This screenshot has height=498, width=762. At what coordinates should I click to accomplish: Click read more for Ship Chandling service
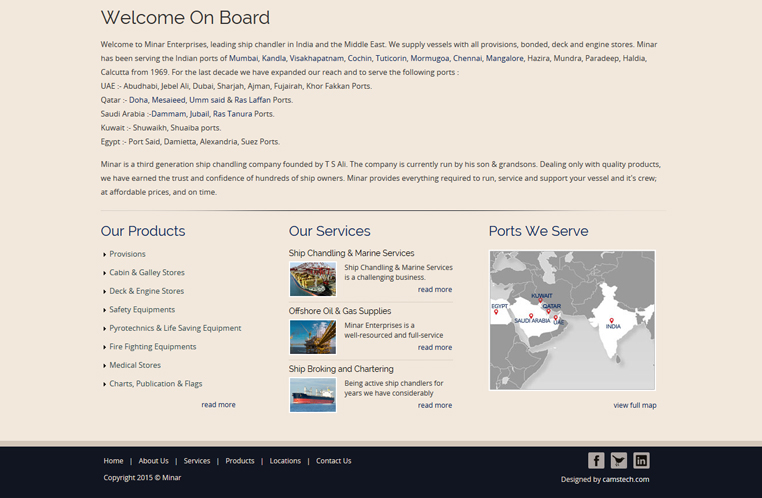click(435, 289)
